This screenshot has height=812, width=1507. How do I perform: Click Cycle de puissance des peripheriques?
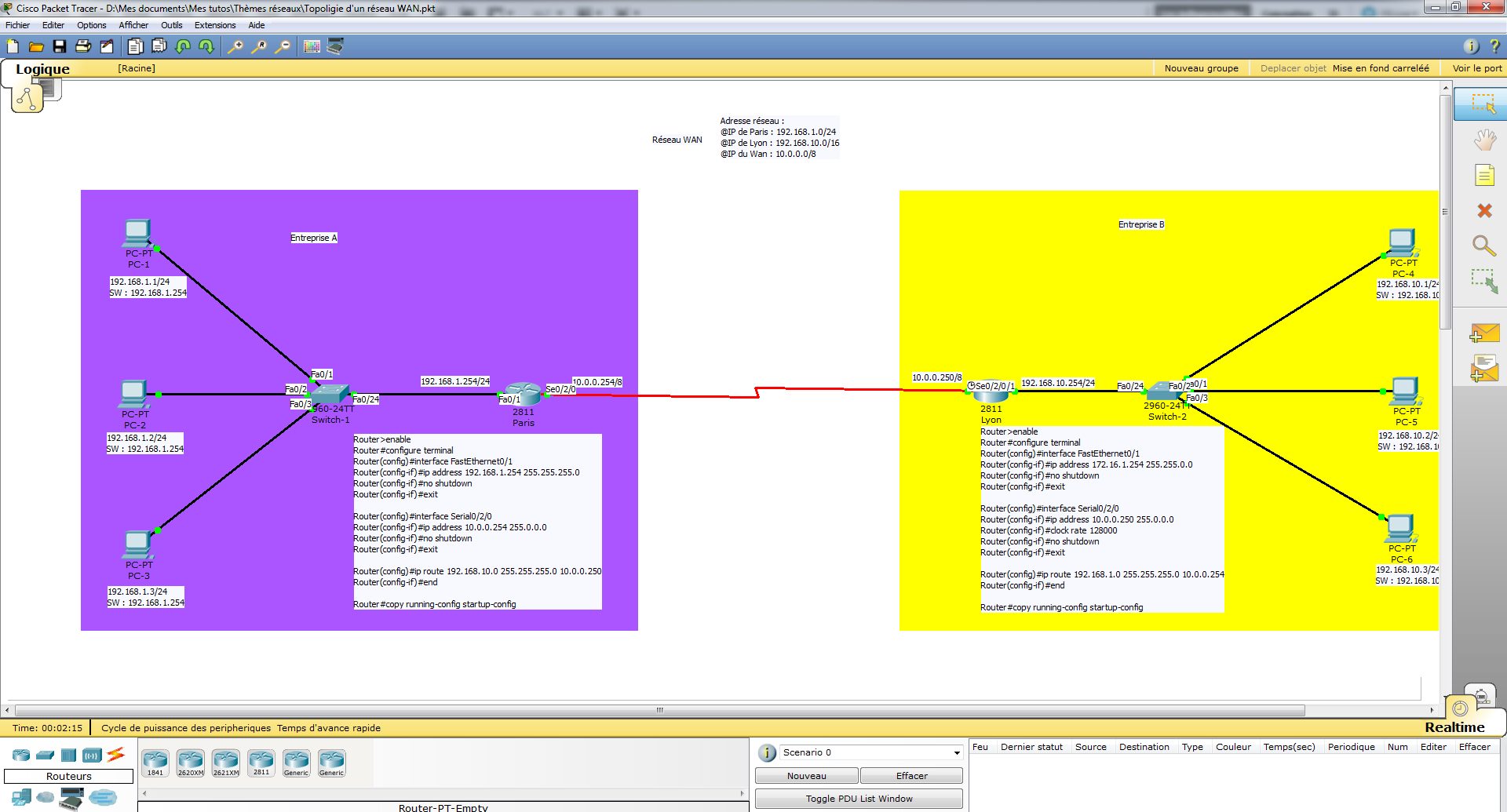pos(186,728)
